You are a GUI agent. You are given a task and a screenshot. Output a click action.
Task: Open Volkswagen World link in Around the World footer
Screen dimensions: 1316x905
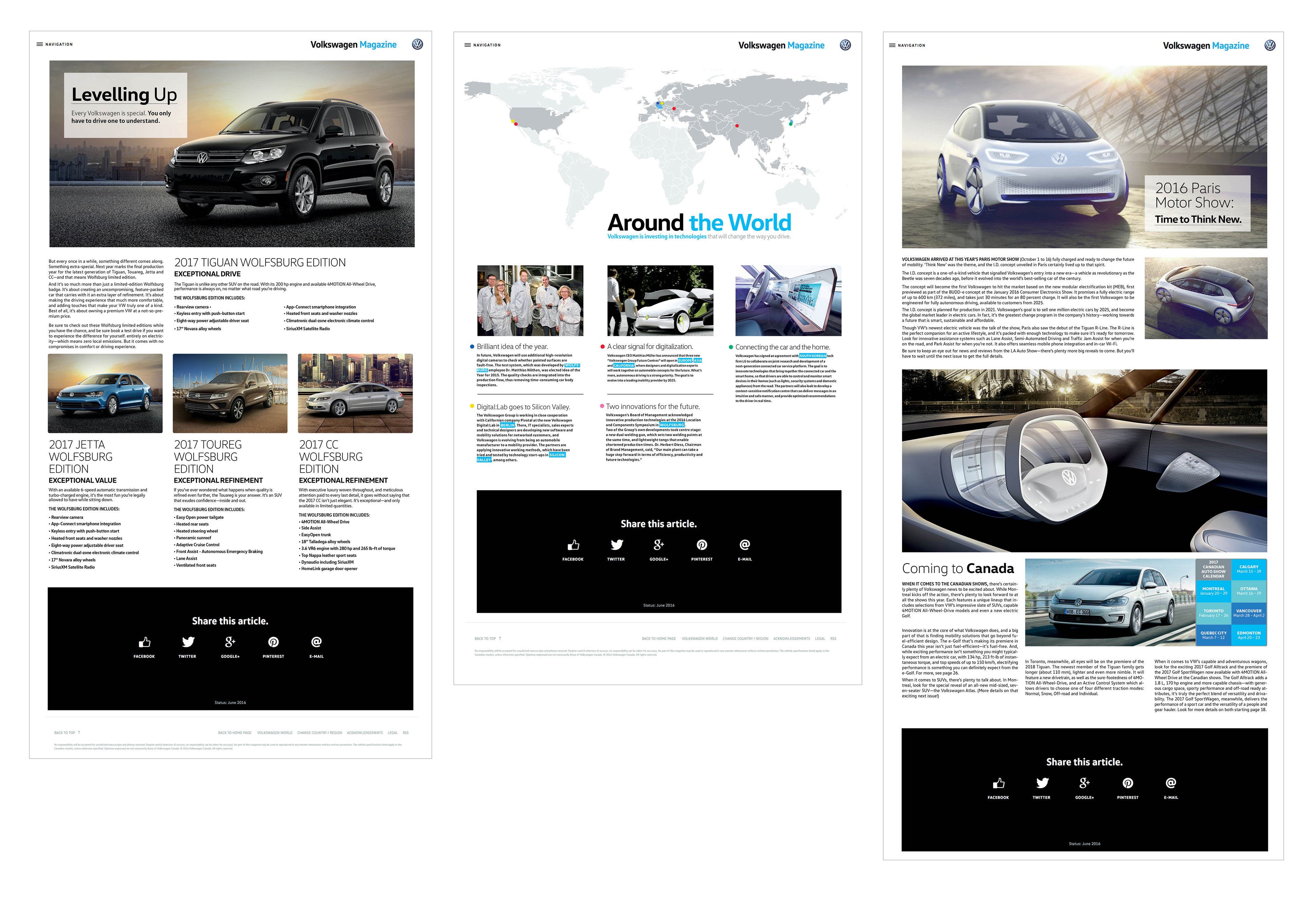point(699,639)
